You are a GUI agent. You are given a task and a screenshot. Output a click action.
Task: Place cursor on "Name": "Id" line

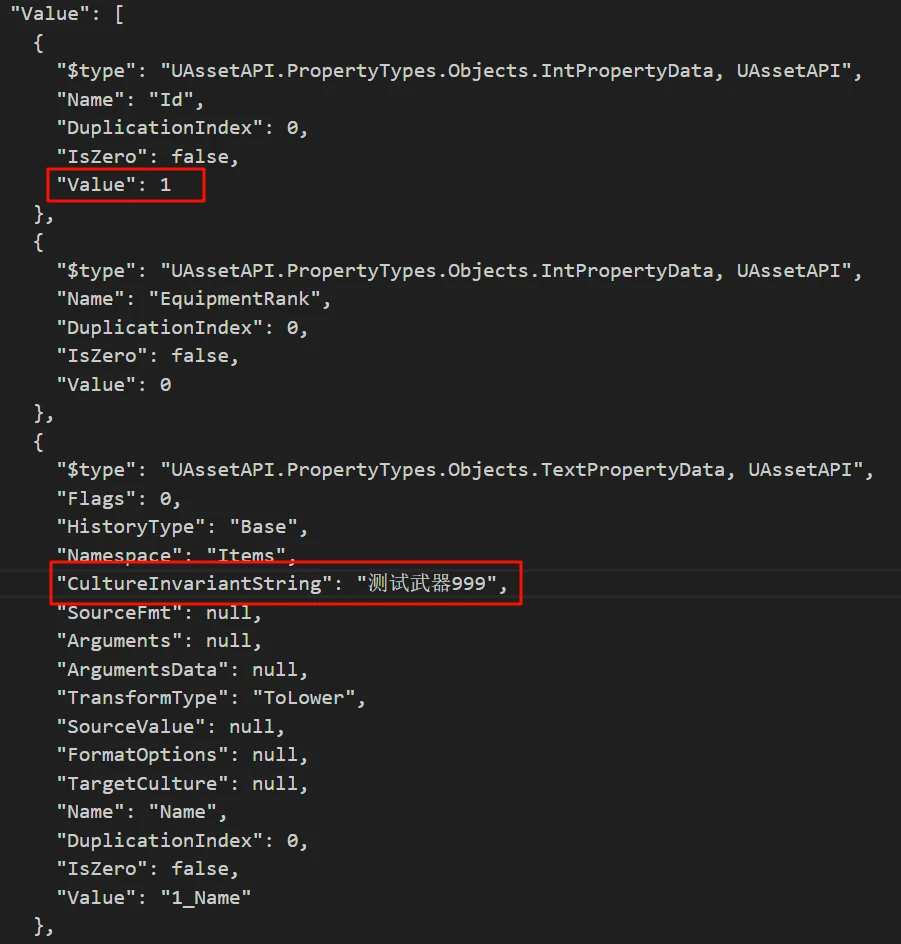[130, 99]
